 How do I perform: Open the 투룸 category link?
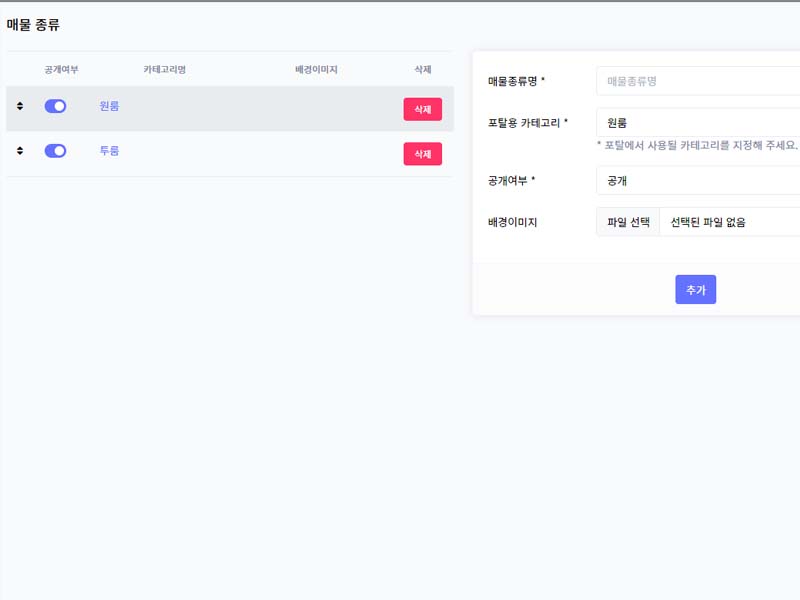point(109,151)
